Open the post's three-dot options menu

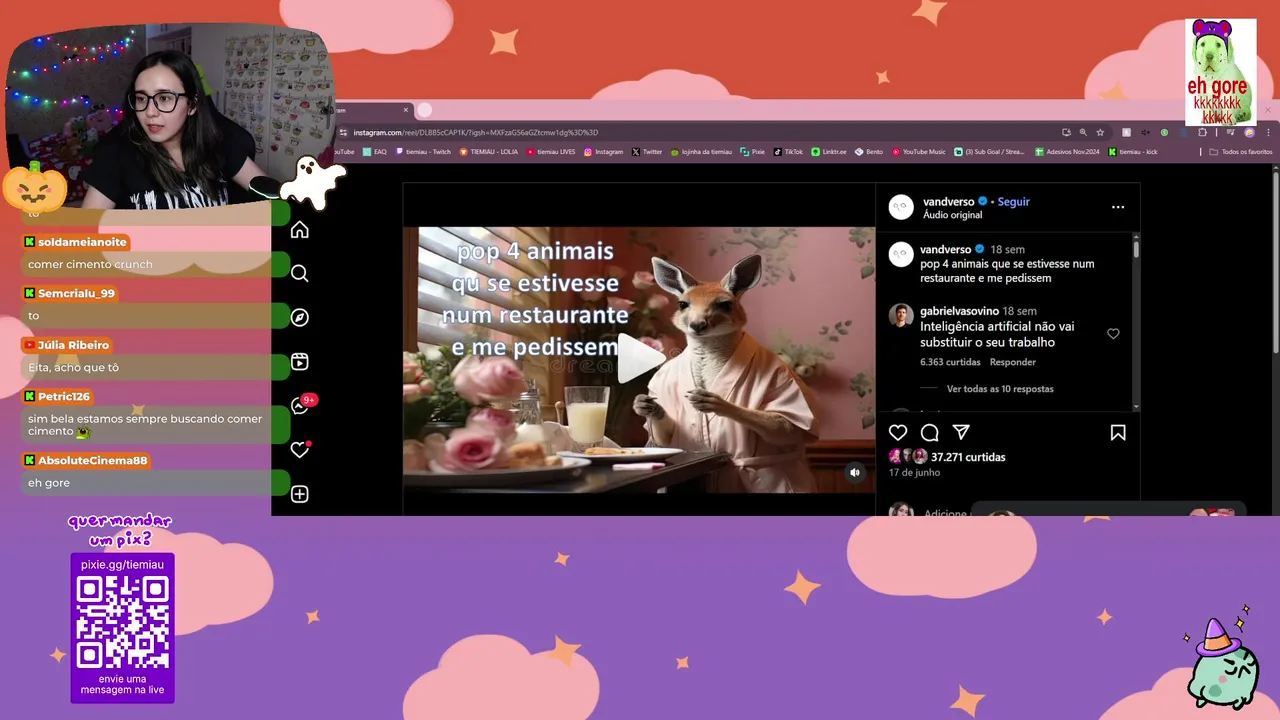pyautogui.click(x=1118, y=207)
